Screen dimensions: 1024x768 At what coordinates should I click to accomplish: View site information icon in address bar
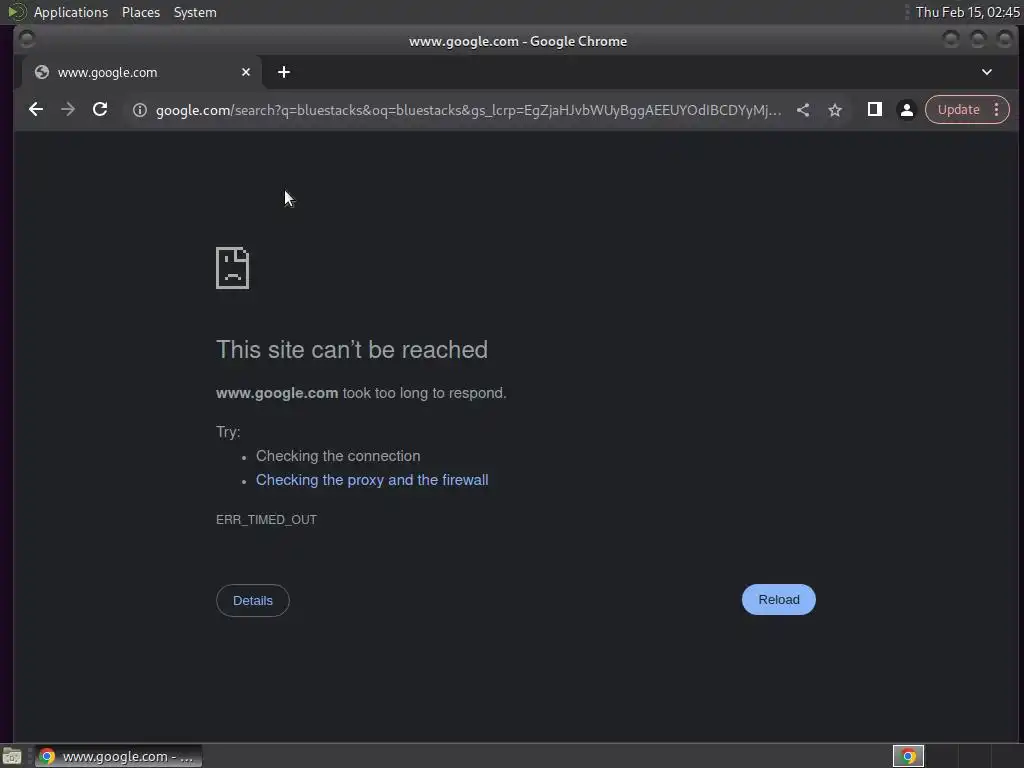pyautogui.click(x=140, y=110)
